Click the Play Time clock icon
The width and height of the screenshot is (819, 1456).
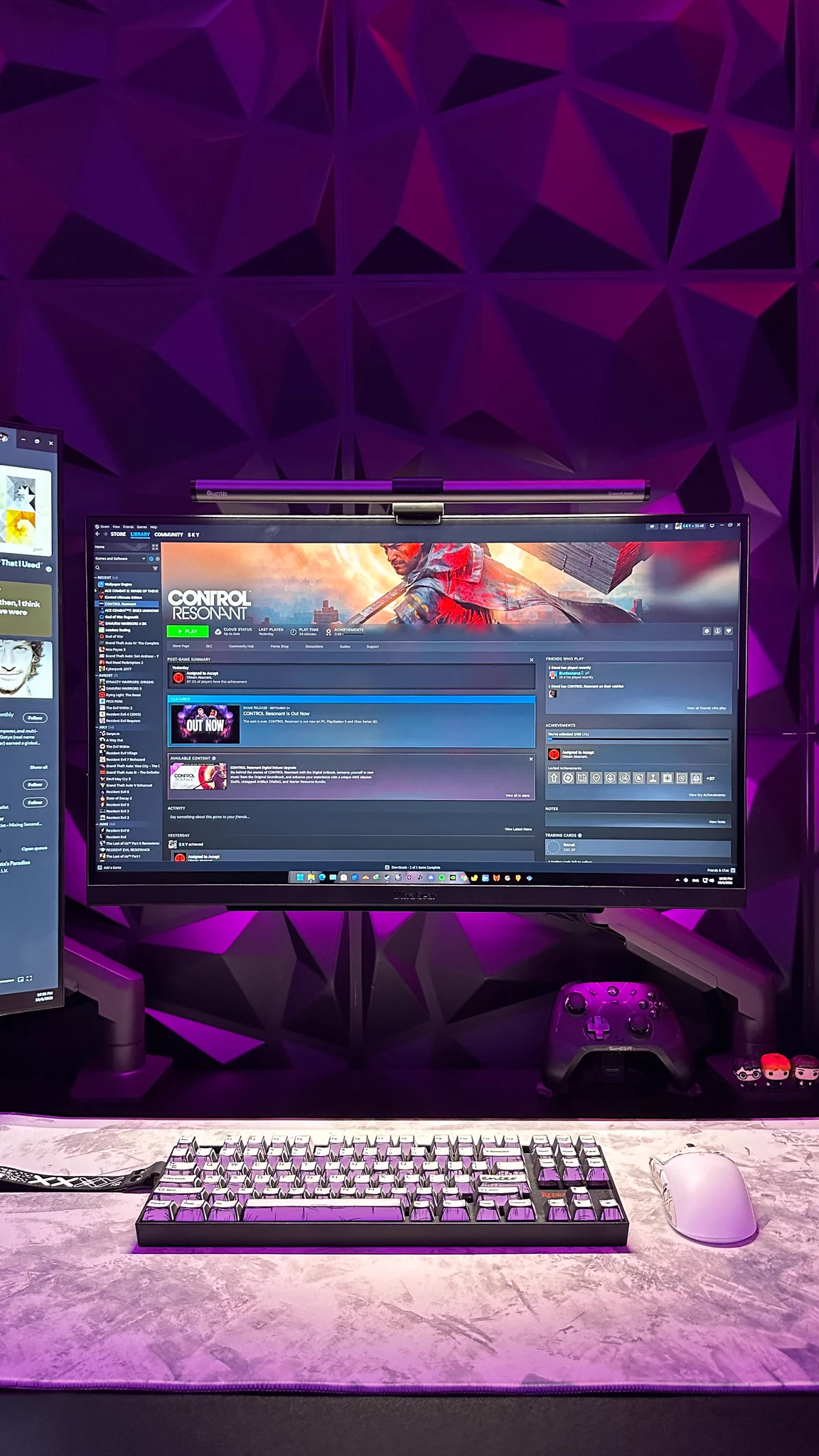point(293,632)
